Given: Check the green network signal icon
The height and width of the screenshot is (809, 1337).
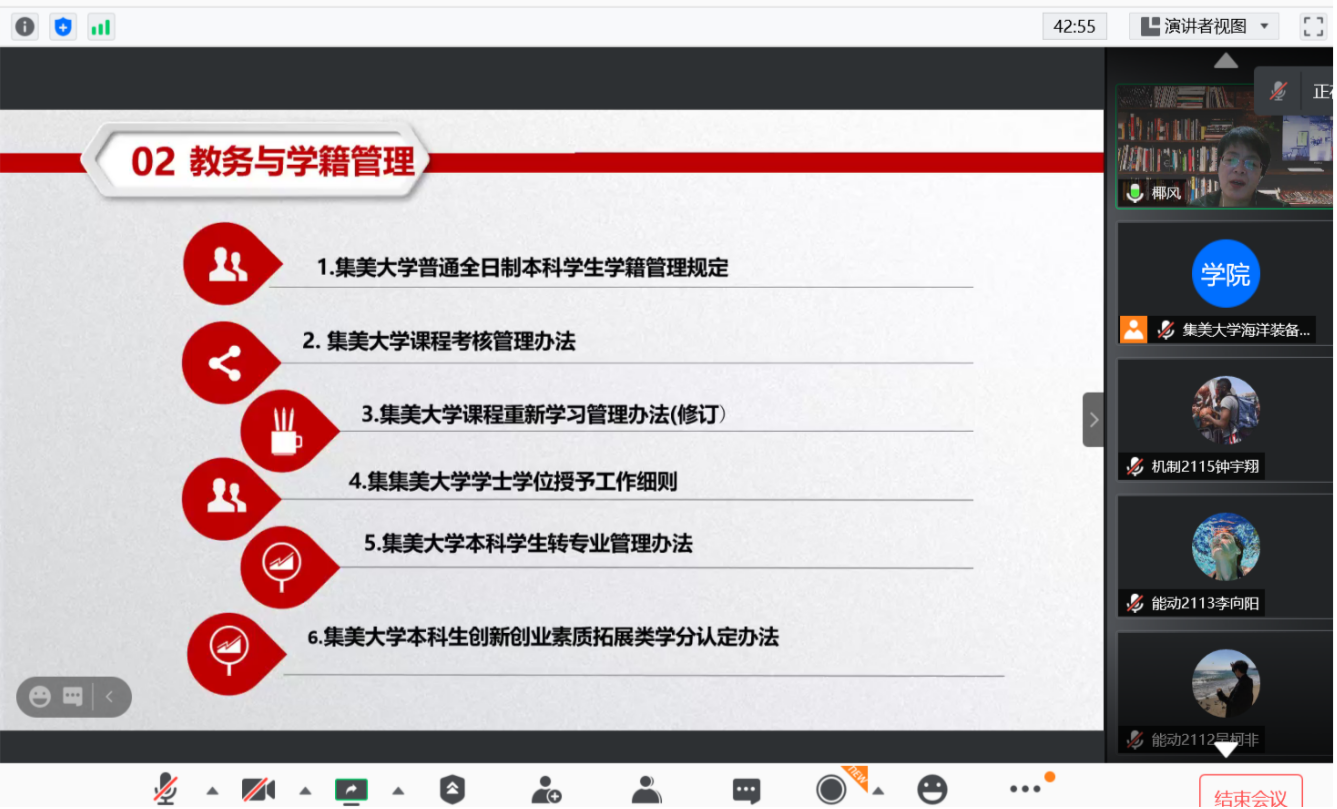Looking at the screenshot, I should coord(101,27).
